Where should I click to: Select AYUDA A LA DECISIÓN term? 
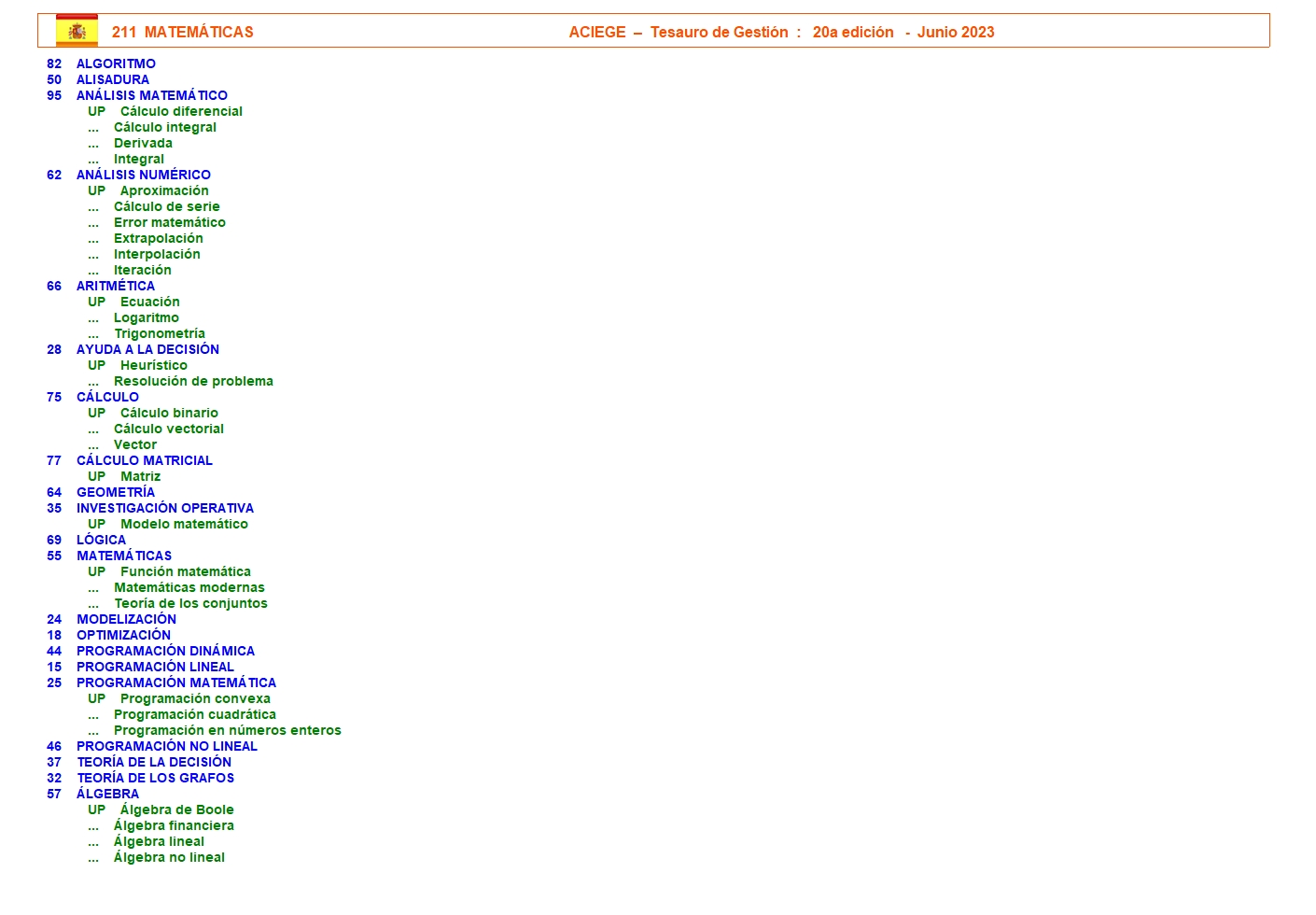147,349
